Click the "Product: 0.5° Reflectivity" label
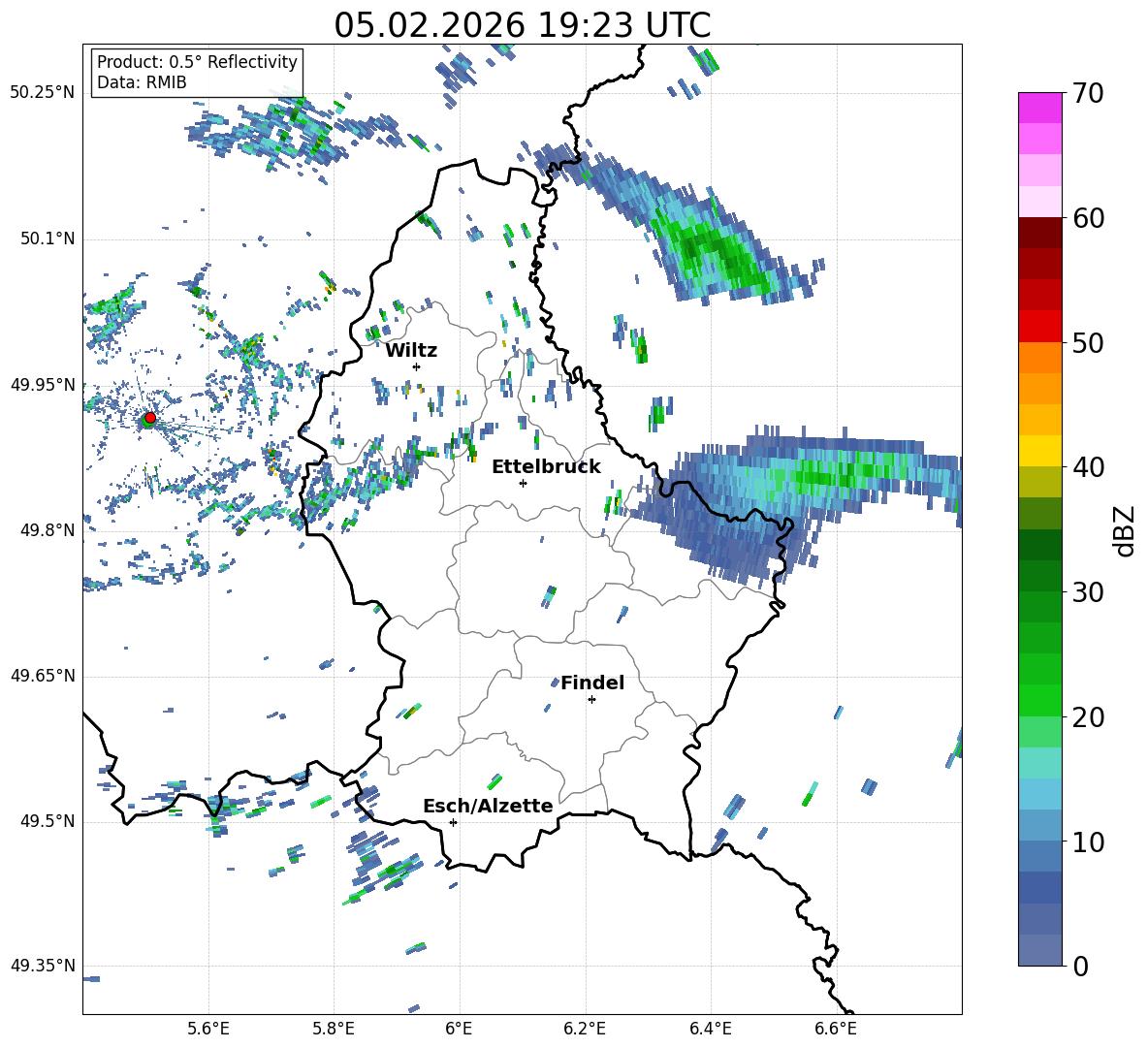This screenshot has height=1048, width=1148. click(x=197, y=62)
